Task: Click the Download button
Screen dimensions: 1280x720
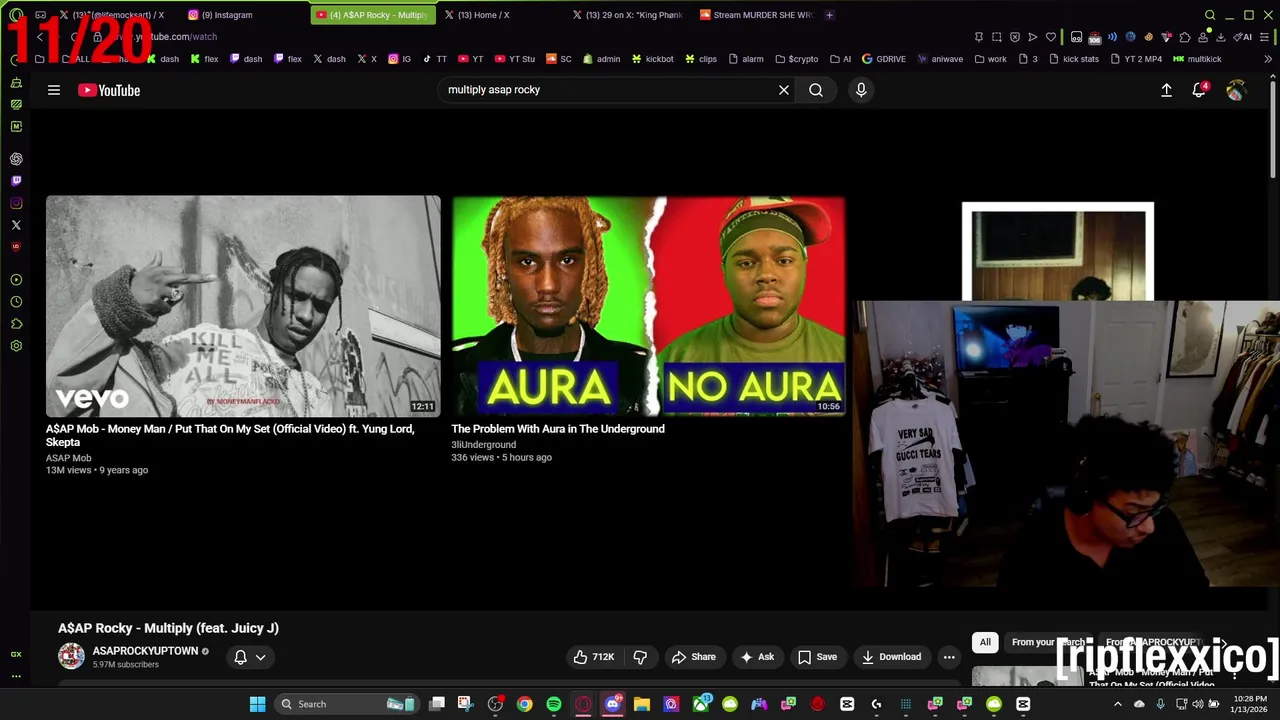Action: click(x=891, y=657)
